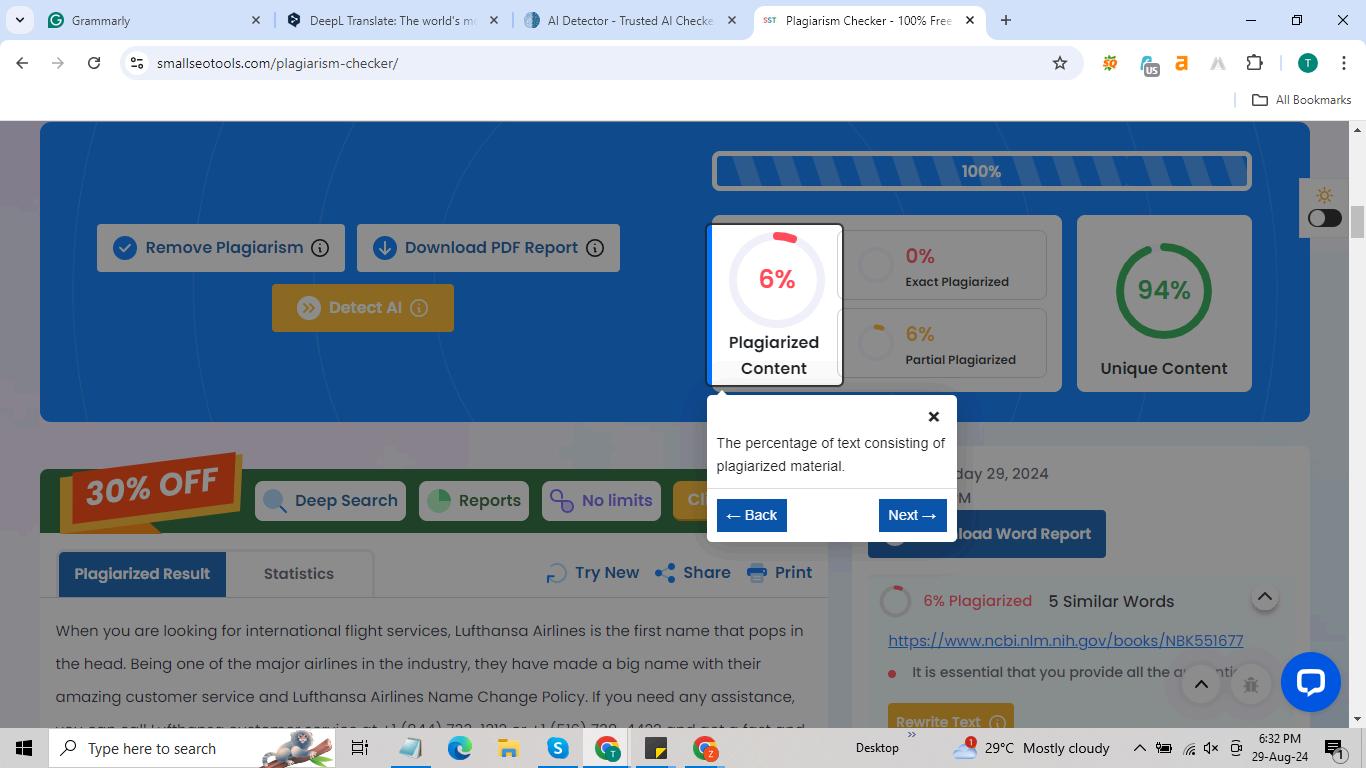Click the Next button in the tour tooltip
Image resolution: width=1366 pixels, height=768 pixels.
click(x=912, y=515)
